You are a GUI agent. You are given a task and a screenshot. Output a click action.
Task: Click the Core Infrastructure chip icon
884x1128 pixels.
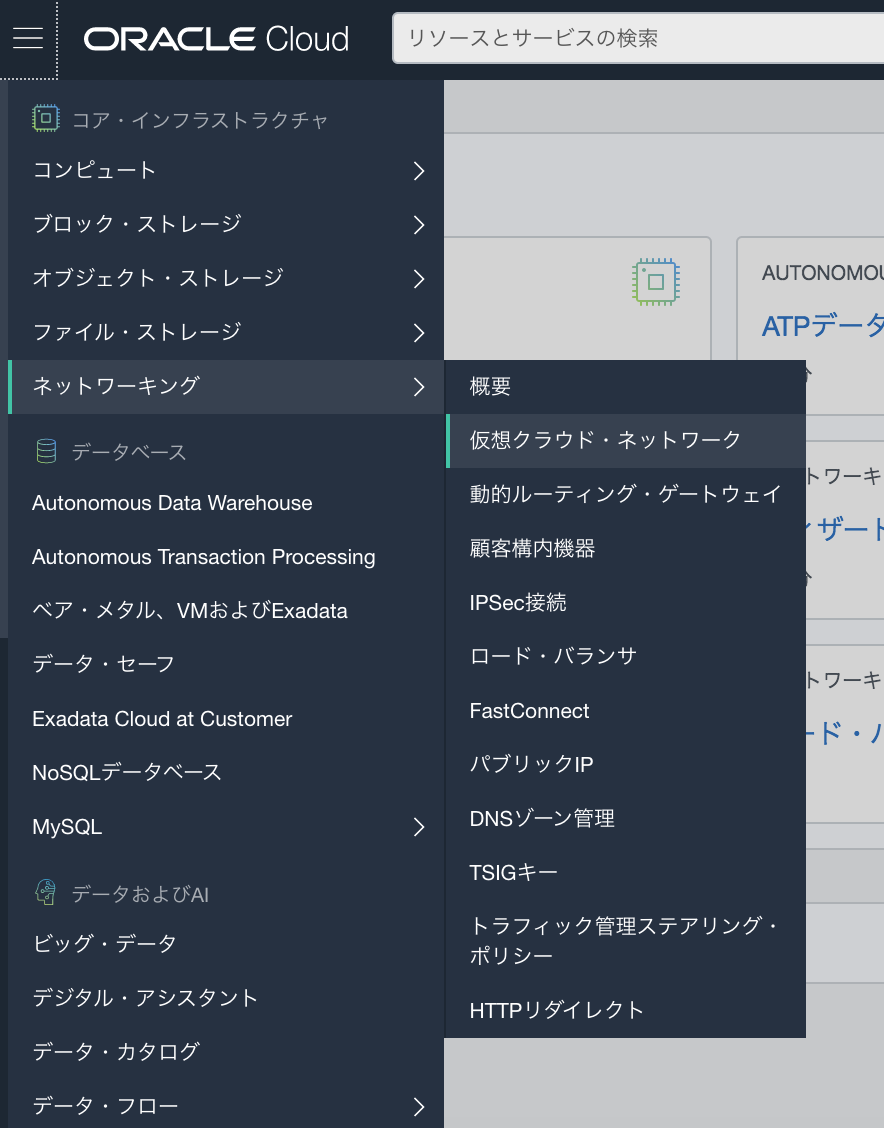click(x=46, y=119)
